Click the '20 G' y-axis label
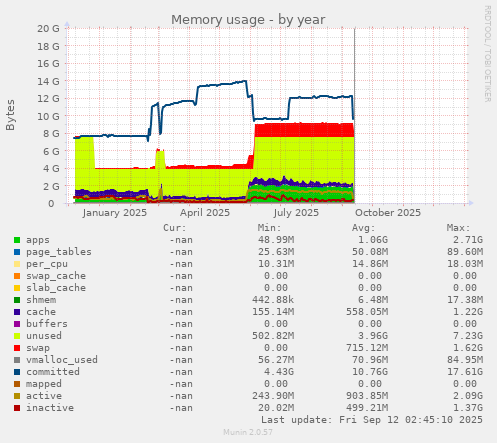This screenshot has width=497, height=443. click(48, 29)
